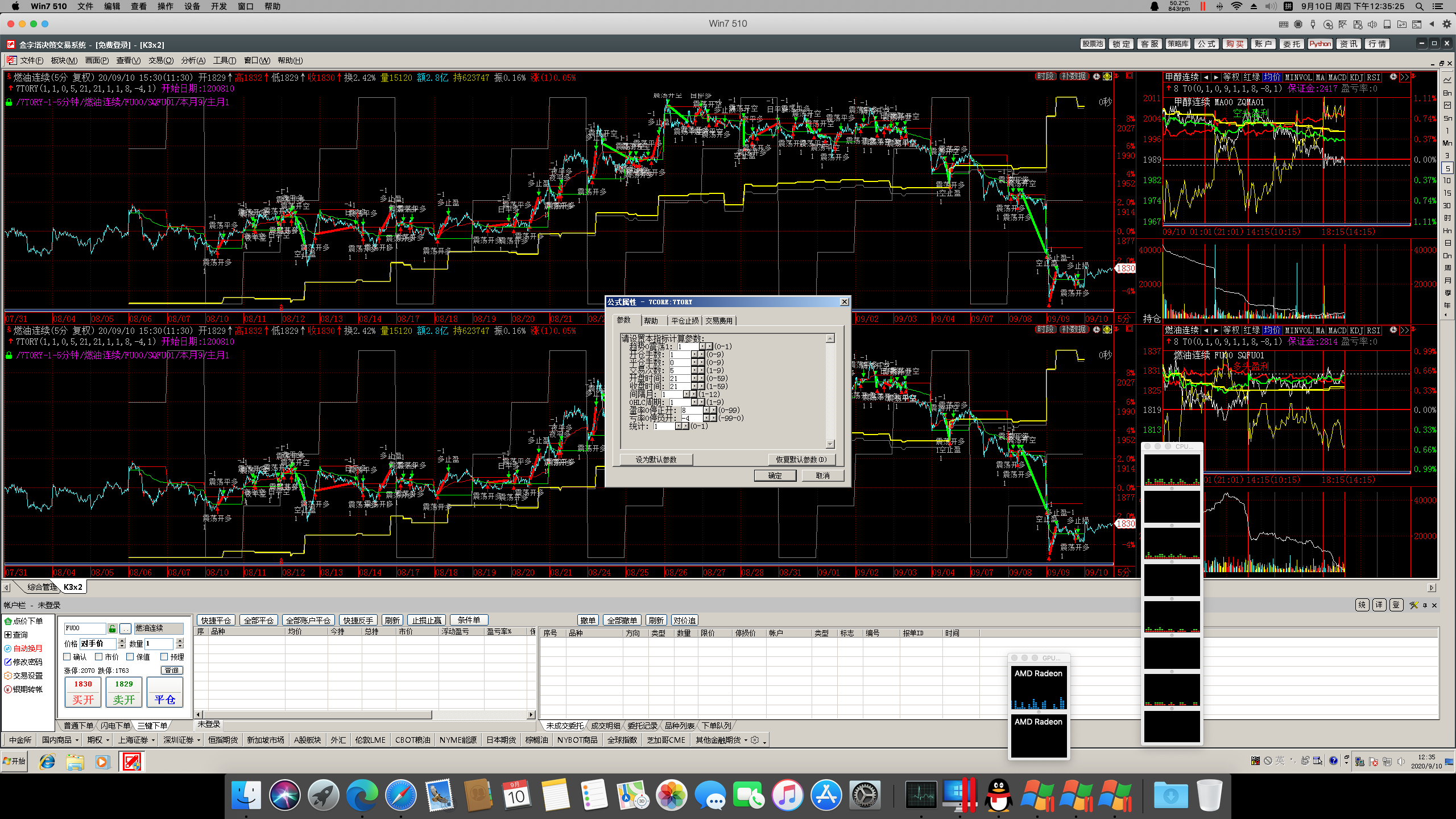Open 自动换月 in the account sidebar
The image size is (1456, 819).
24,648
